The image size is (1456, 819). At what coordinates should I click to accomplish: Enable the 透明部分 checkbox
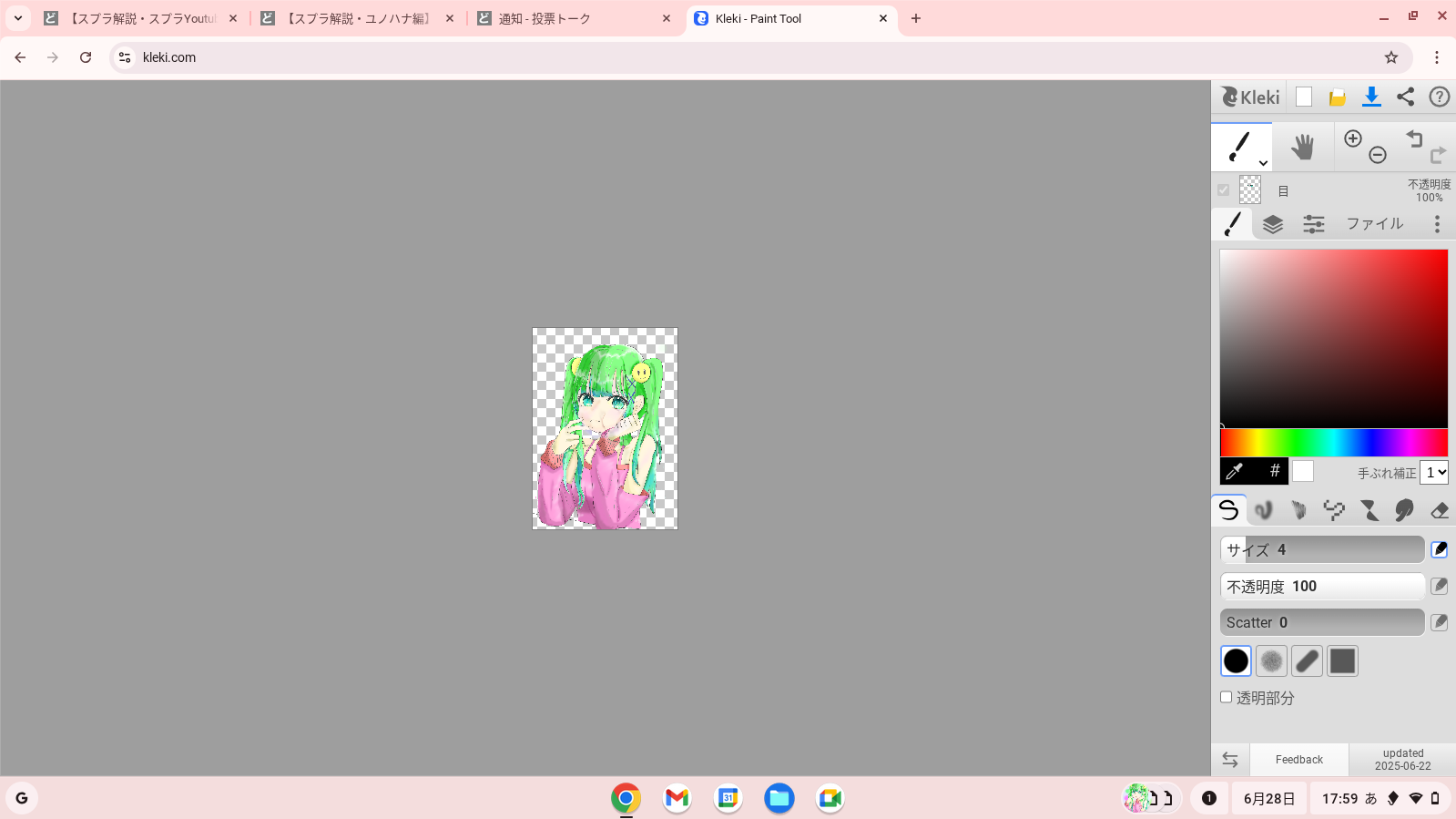(1227, 697)
